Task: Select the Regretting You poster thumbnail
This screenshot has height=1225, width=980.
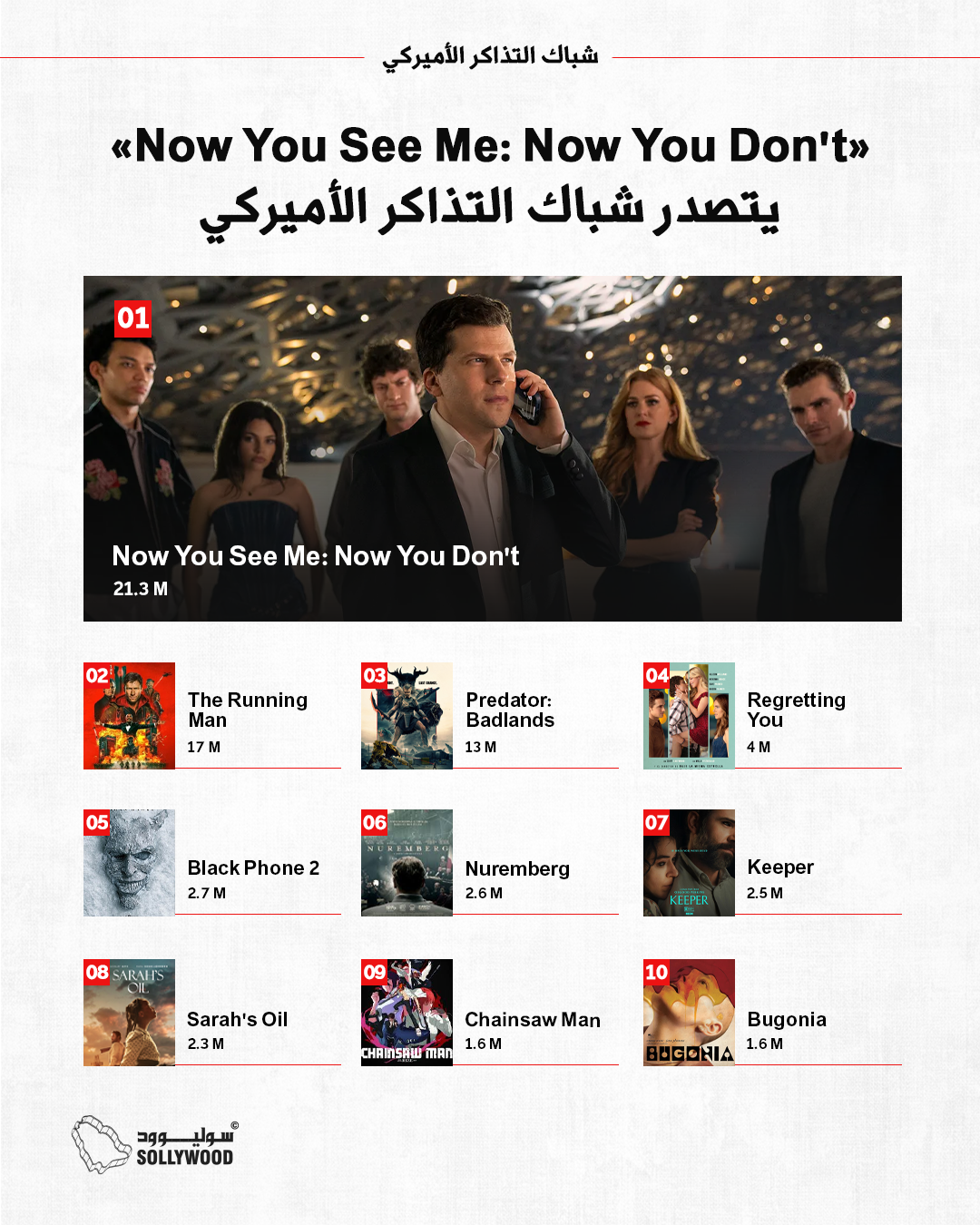Action: [x=689, y=716]
